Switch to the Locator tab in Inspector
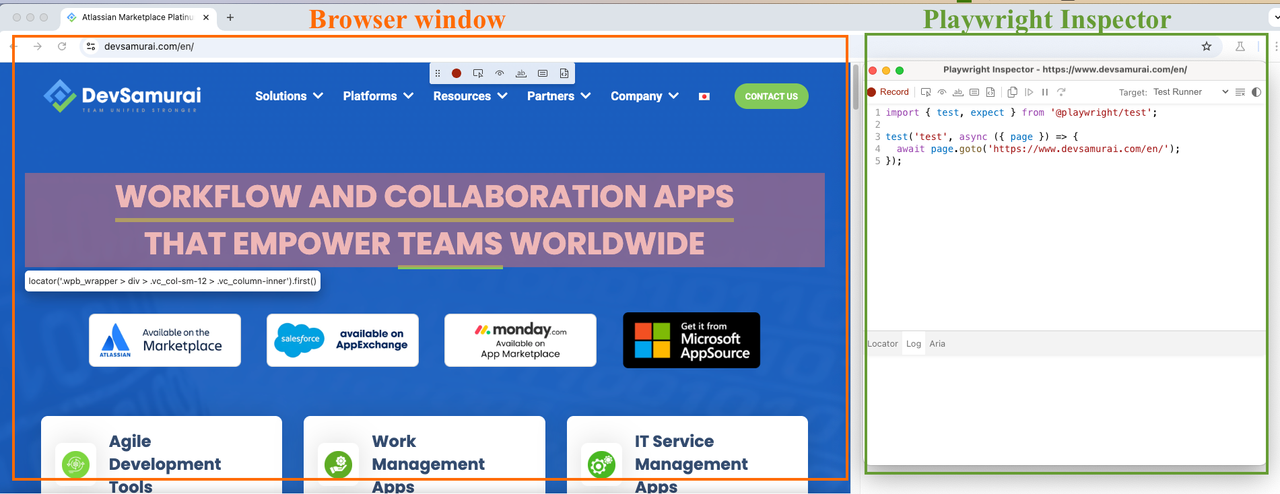 tap(882, 343)
